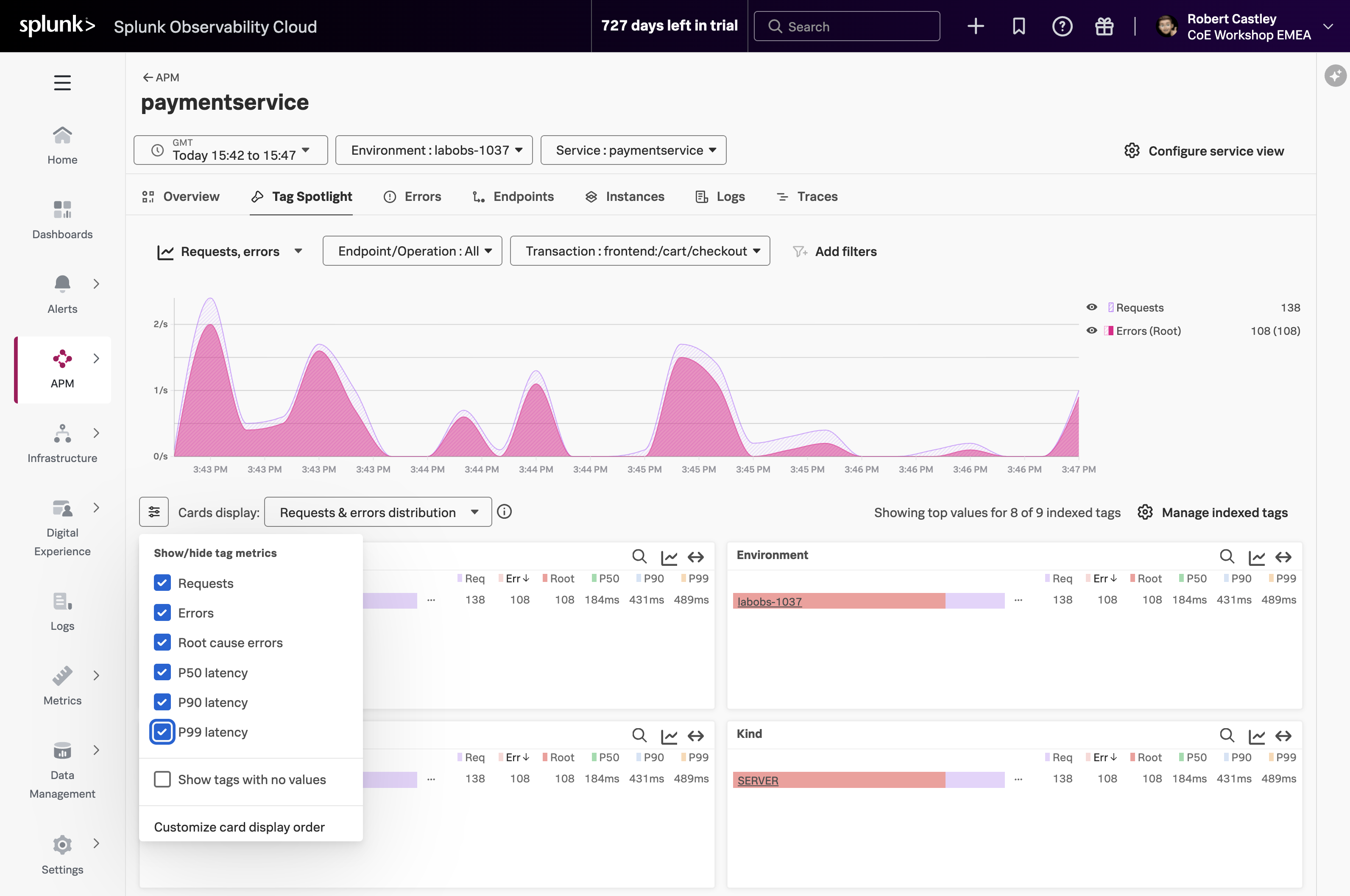The width and height of the screenshot is (1350, 896).
Task: Click magnifier icon on Environment card
Action: click(x=1227, y=557)
